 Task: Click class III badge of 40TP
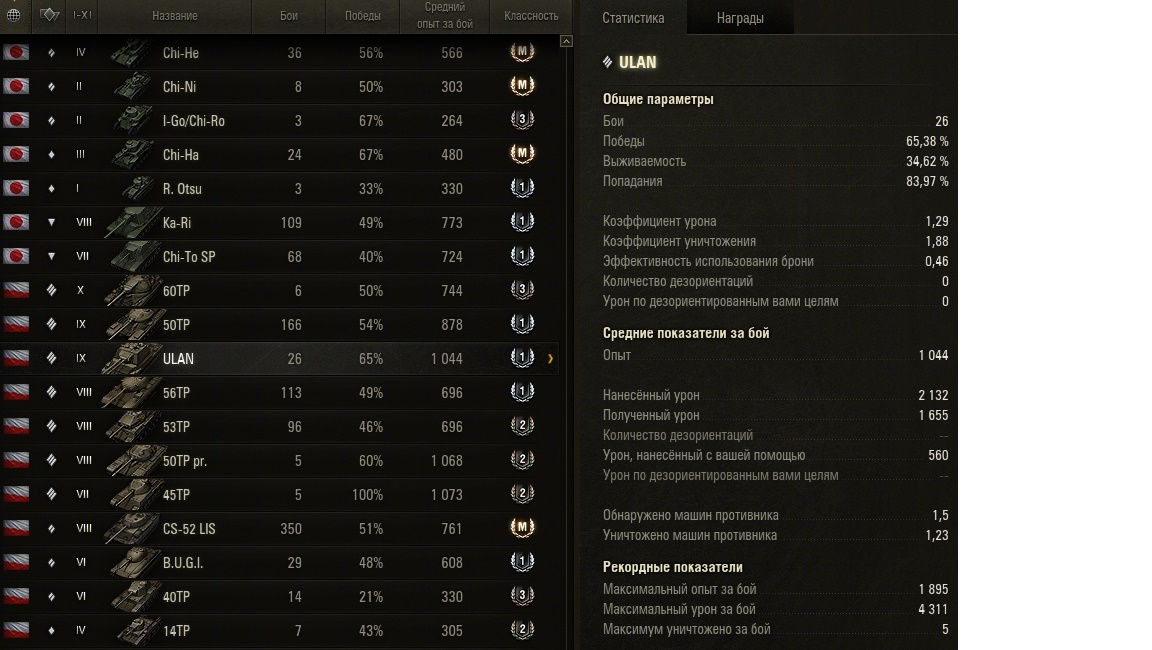[522, 596]
